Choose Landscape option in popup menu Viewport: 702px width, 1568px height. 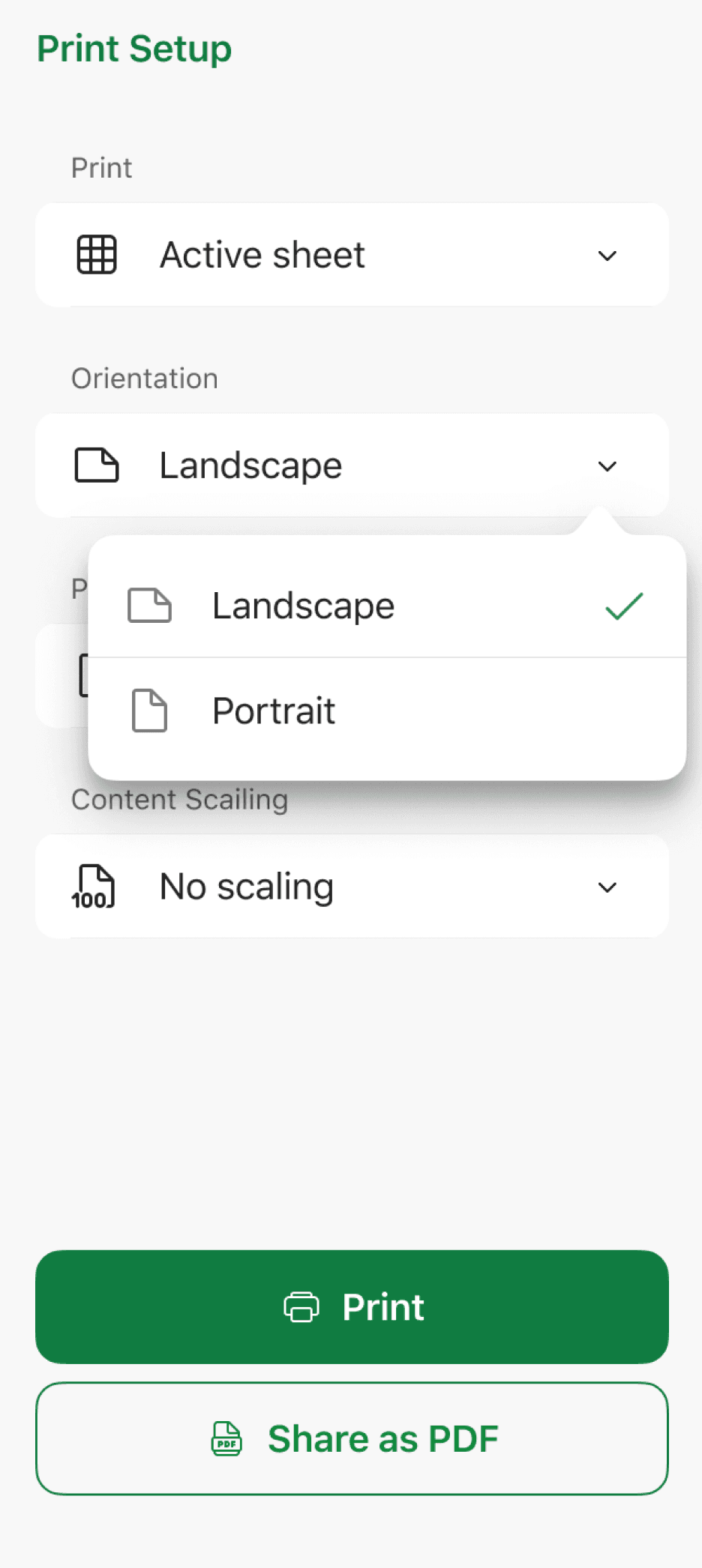387,606
